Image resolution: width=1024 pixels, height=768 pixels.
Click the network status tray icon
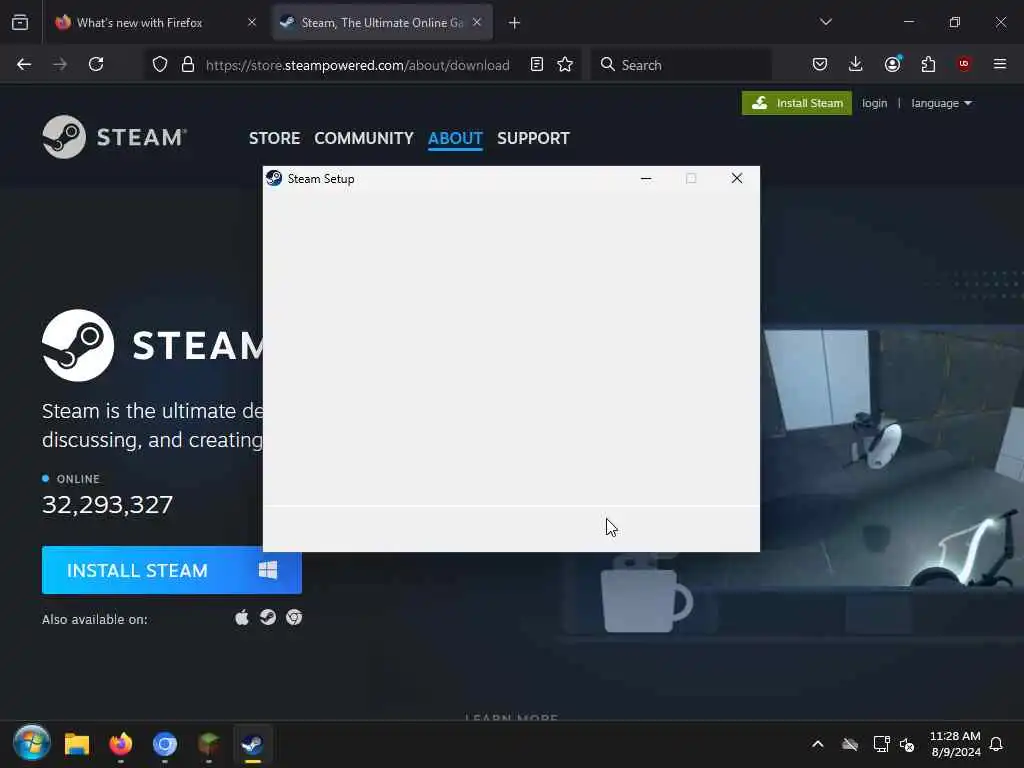[882, 744]
